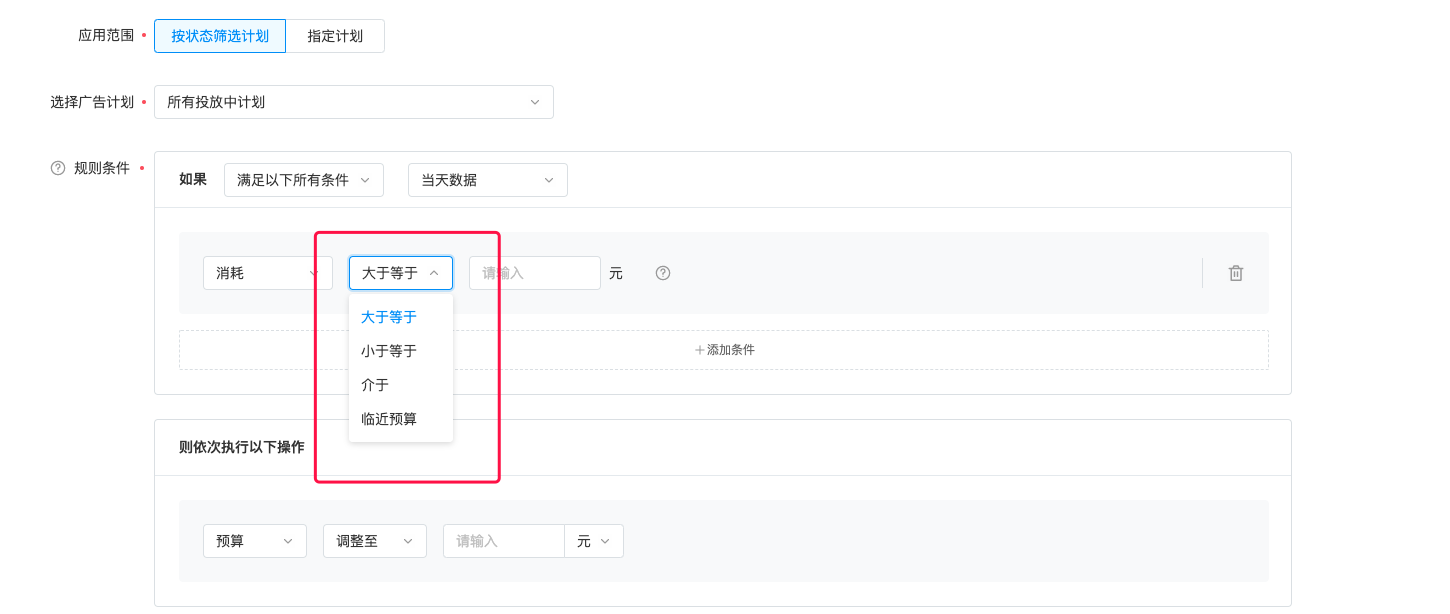Collapse the open 大于等于 operator select box
The height and width of the screenshot is (614, 1450).
[400, 273]
